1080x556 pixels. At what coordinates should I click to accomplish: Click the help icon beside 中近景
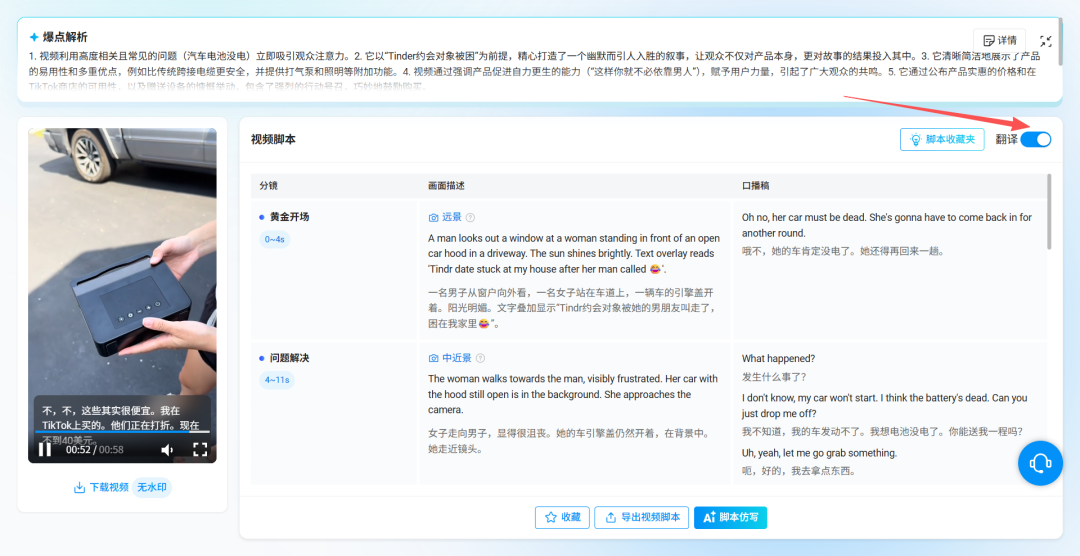pos(481,358)
